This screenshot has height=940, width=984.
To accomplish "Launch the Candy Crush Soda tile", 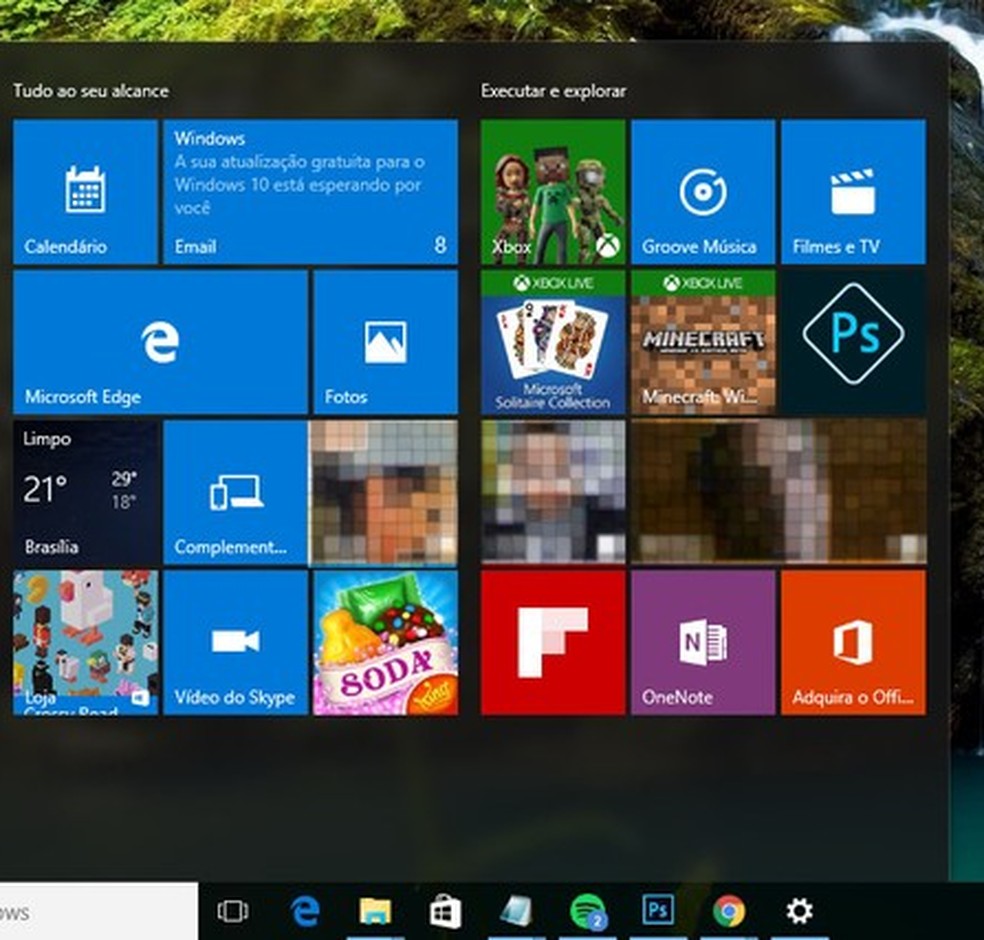I will (x=385, y=642).
